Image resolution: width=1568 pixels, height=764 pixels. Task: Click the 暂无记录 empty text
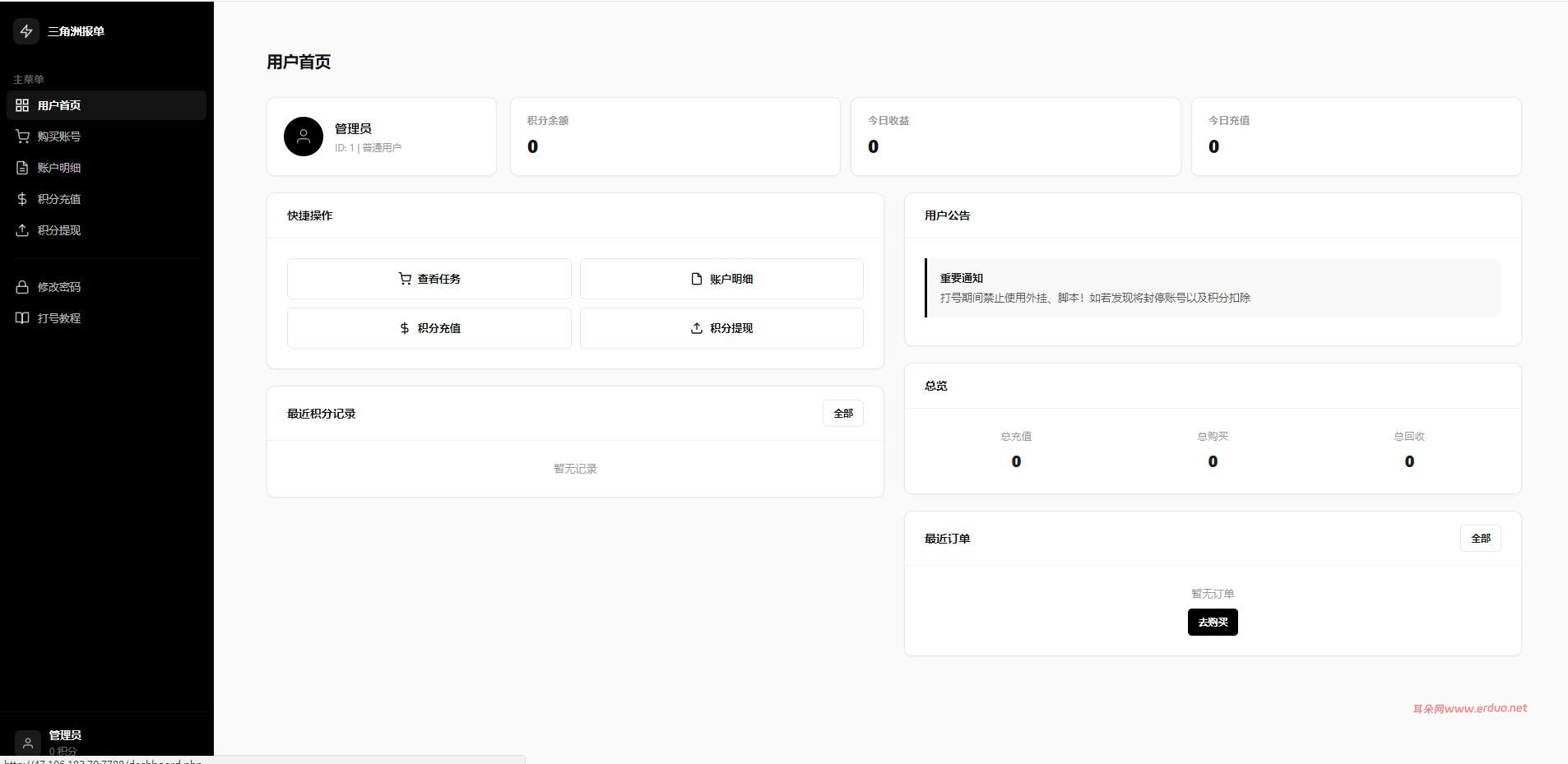(x=575, y=469)
